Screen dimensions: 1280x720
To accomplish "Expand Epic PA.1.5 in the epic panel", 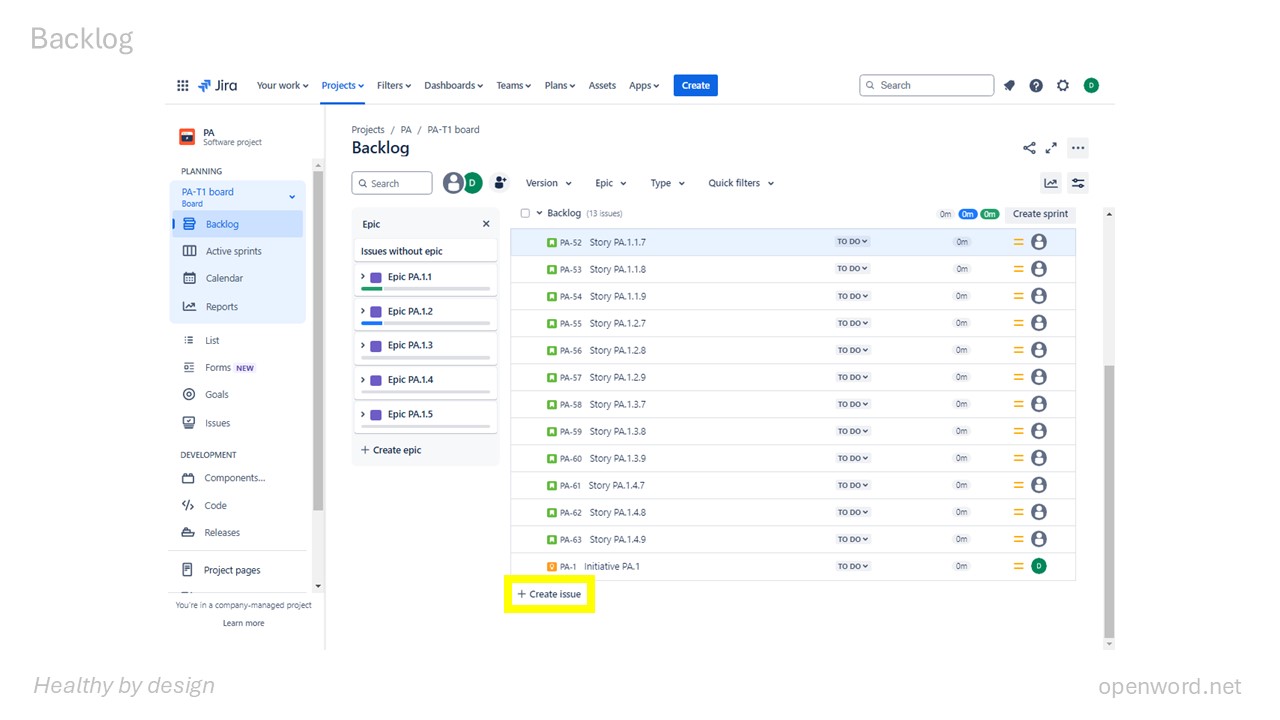I will 363,414.
